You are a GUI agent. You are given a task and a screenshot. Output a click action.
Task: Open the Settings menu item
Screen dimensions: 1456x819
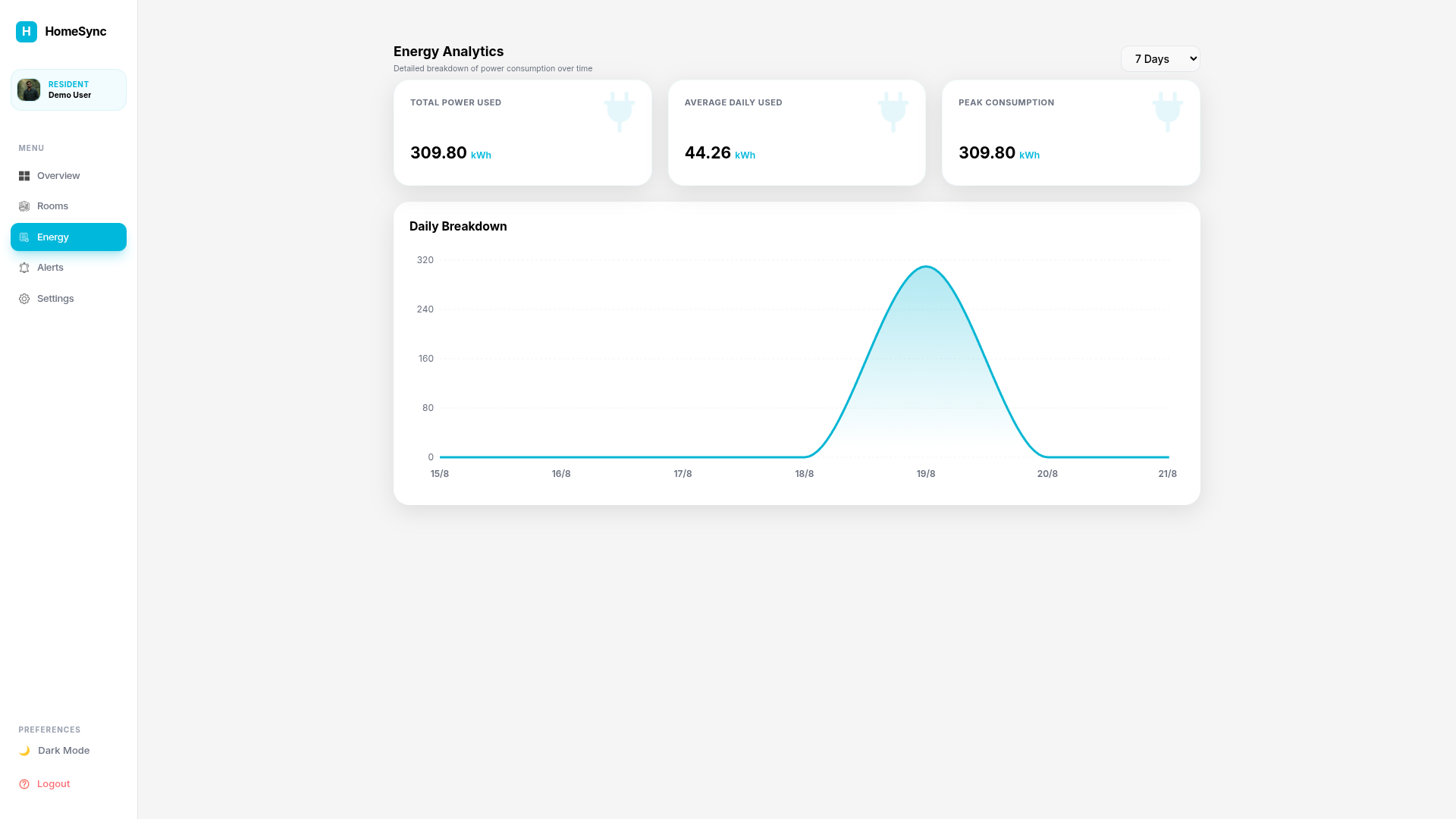coord(68,299)
